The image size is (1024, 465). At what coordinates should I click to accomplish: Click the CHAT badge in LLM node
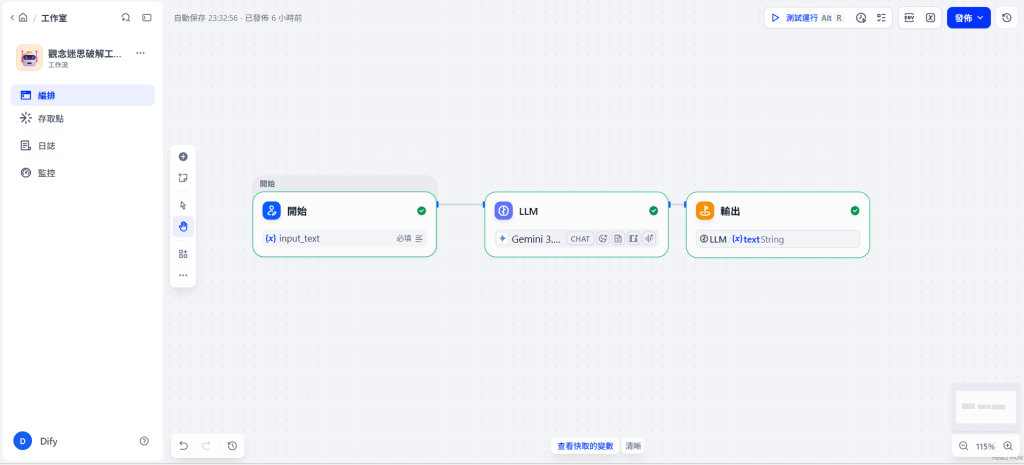click(x=580, y=239)
